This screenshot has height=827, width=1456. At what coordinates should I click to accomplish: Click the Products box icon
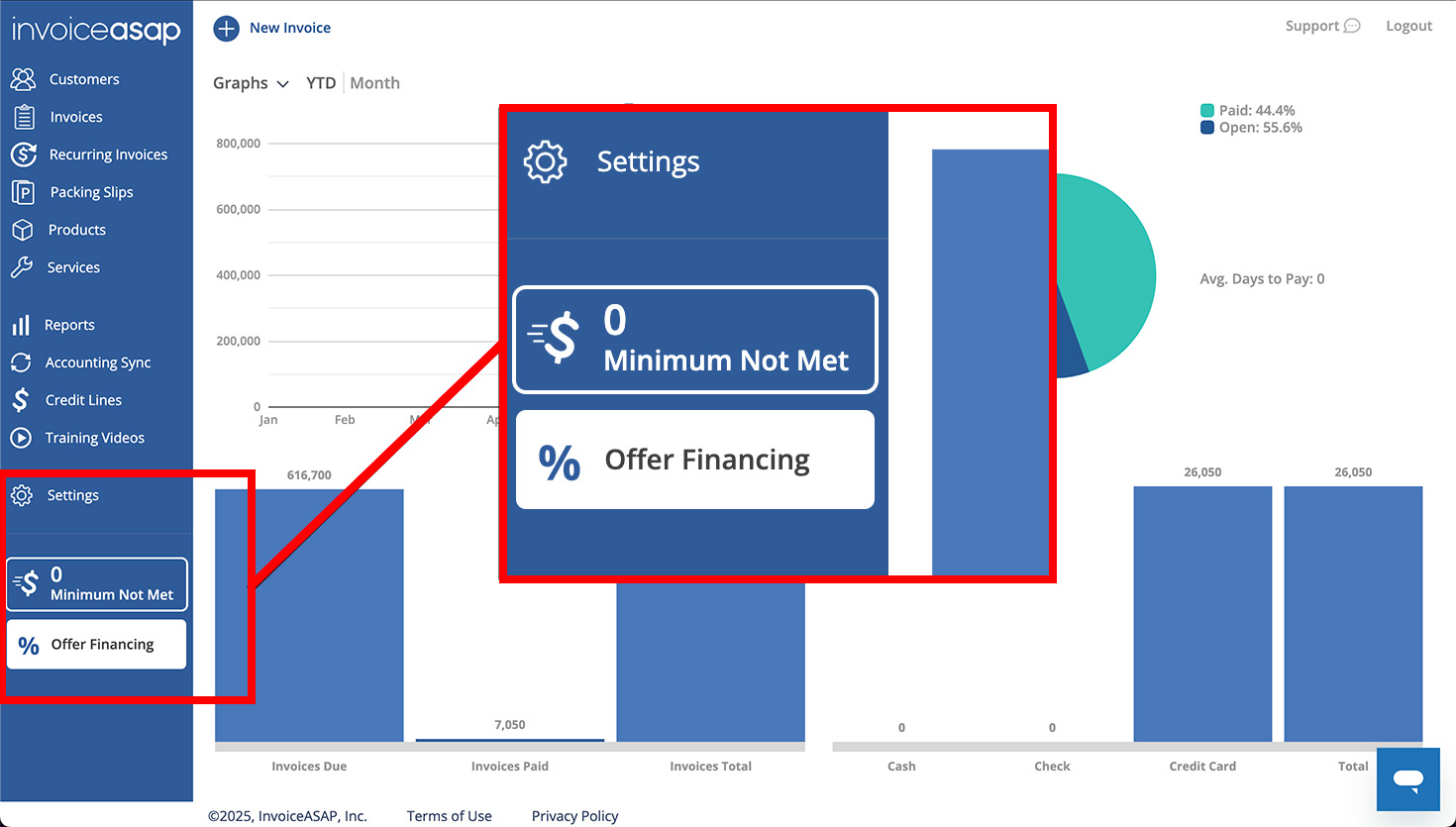[23, 230]
